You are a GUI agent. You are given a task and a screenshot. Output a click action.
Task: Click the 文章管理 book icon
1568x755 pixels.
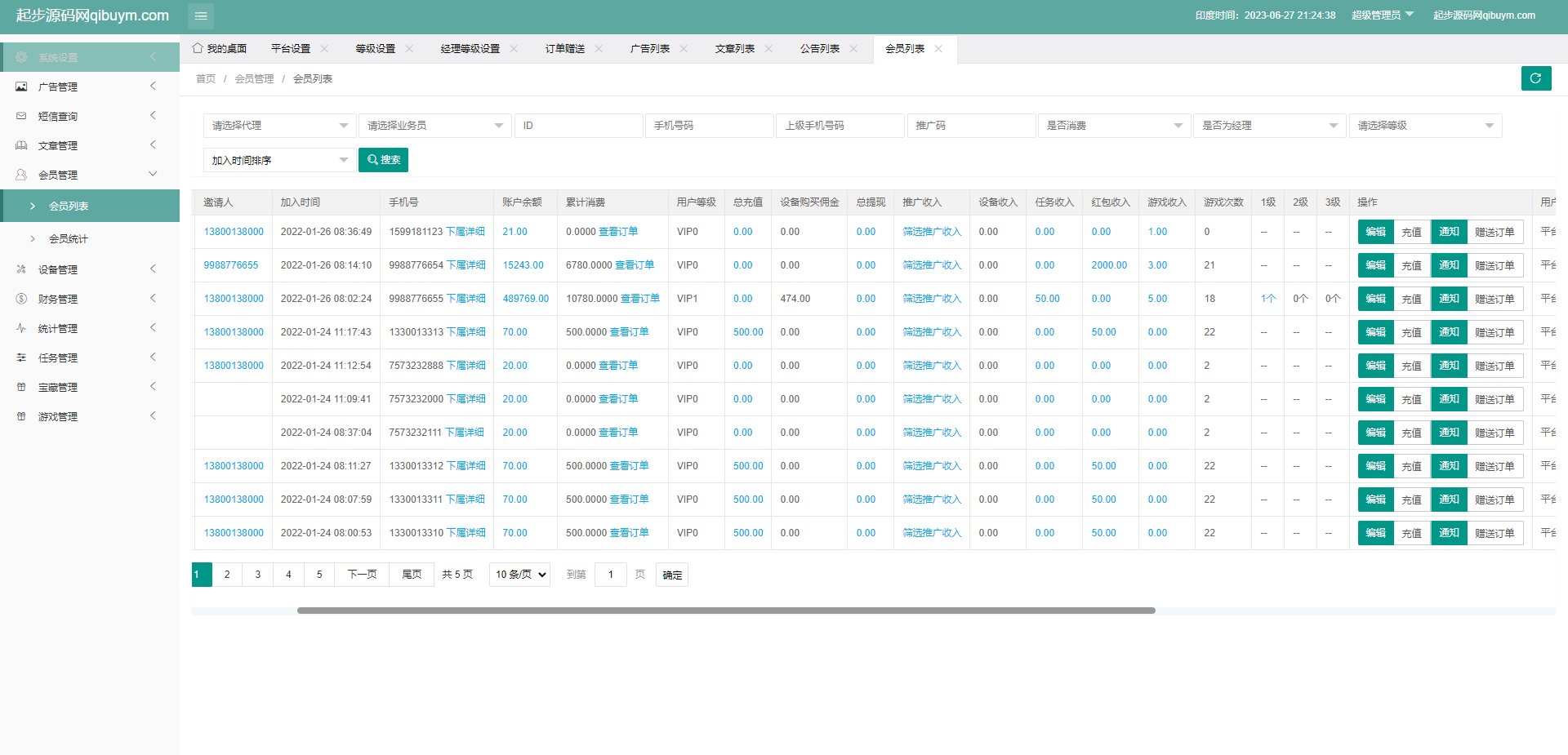[21, 145]
